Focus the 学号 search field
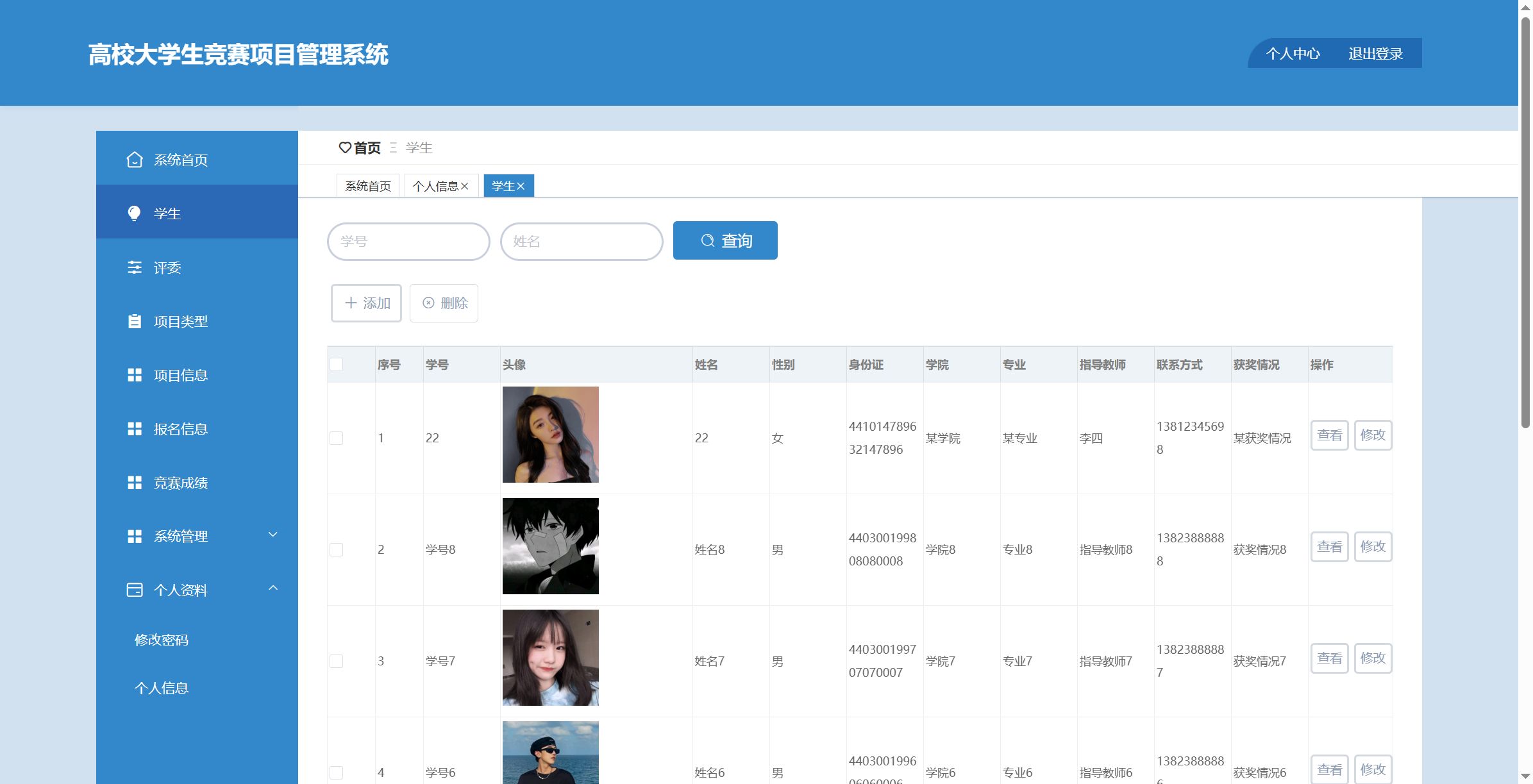The image size is (1533, 784). click(x=408, y=241)
